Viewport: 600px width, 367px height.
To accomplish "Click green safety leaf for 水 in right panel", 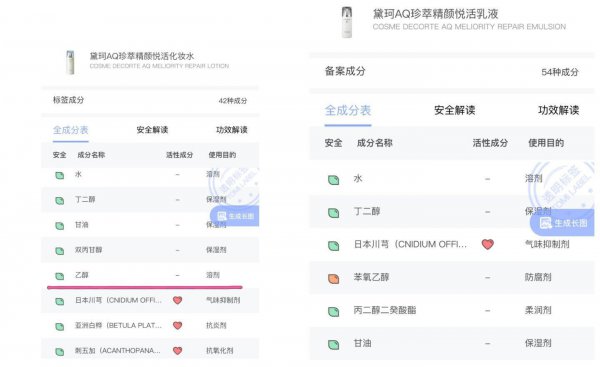I will pos(334,179).
